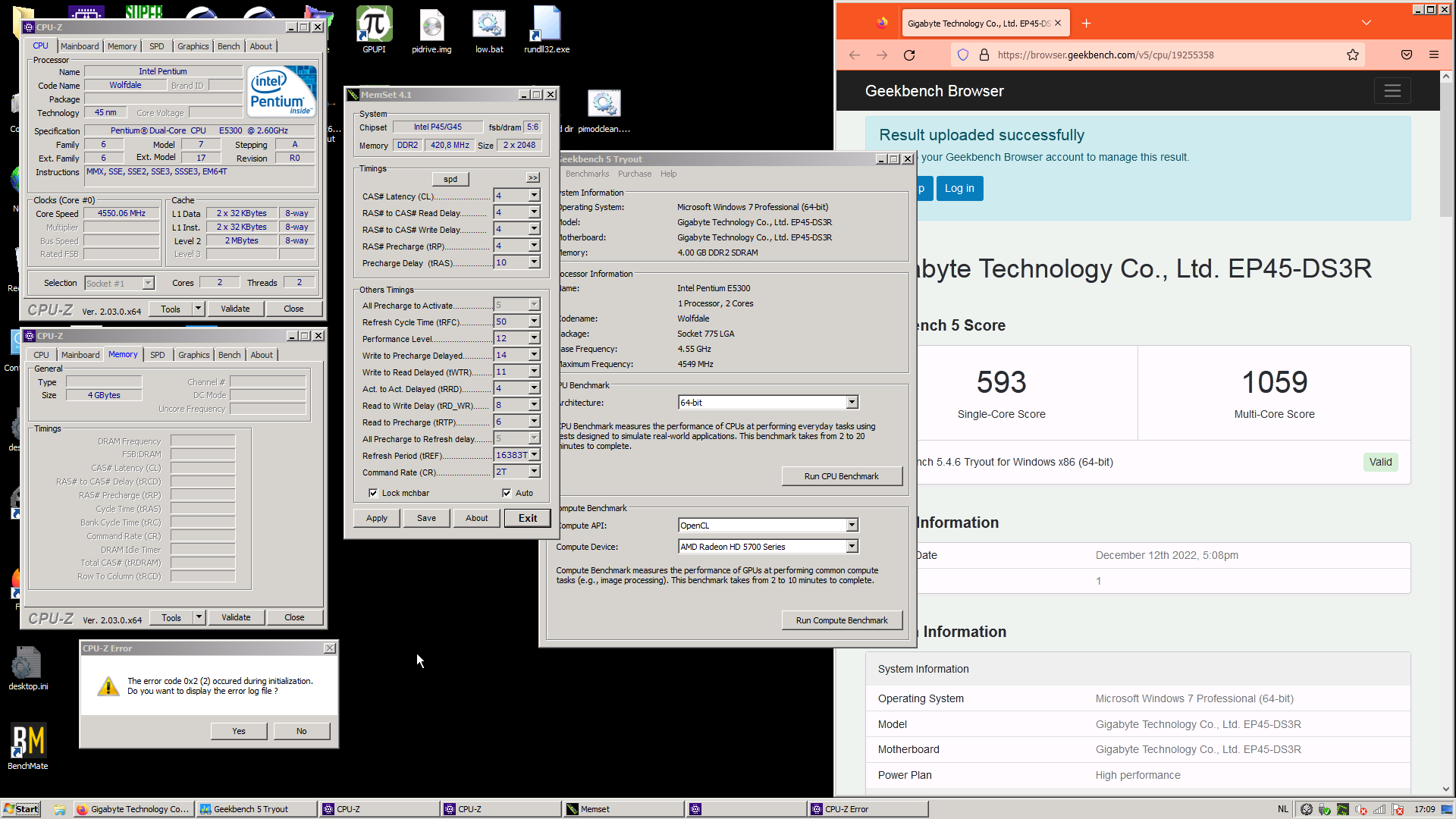Open a new Firefox tab
Viewport: 1456px width, 819px height.
[x=1086, y=24]
